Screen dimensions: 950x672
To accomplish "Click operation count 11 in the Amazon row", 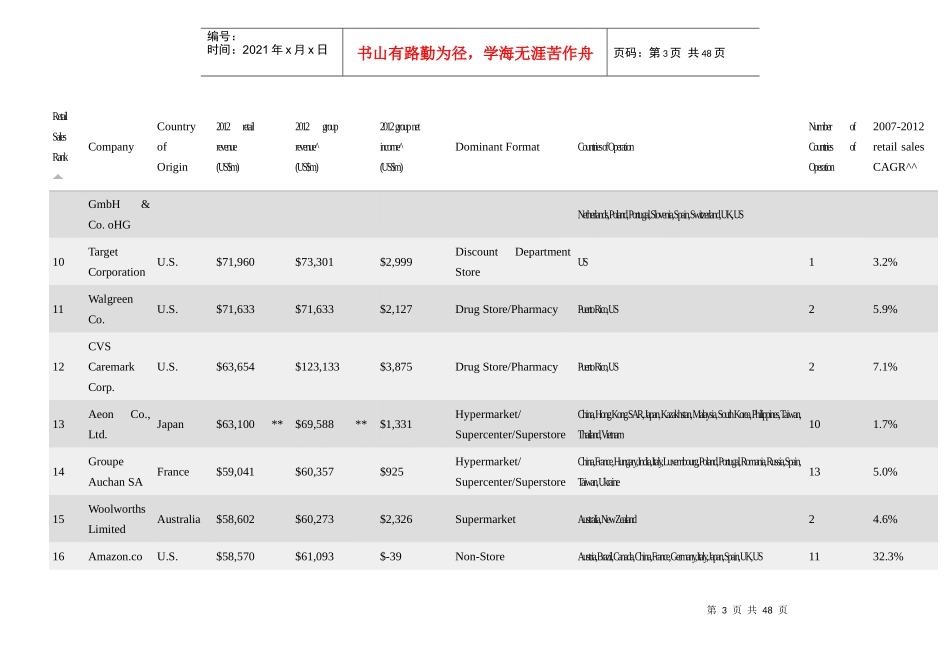I will click(814, 556).
